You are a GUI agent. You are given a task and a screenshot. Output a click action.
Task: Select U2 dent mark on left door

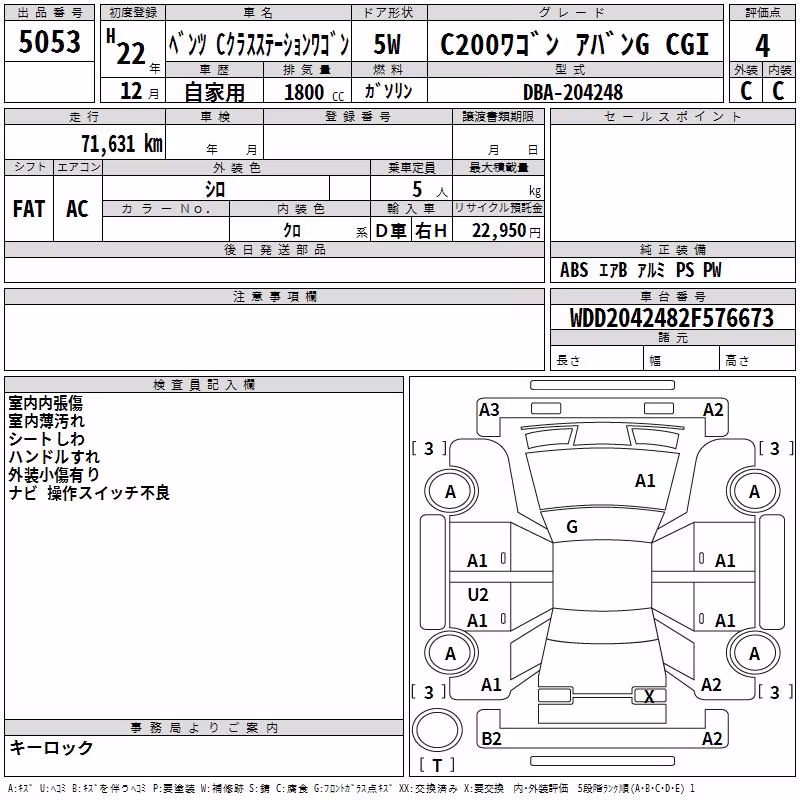click(478, 594)
